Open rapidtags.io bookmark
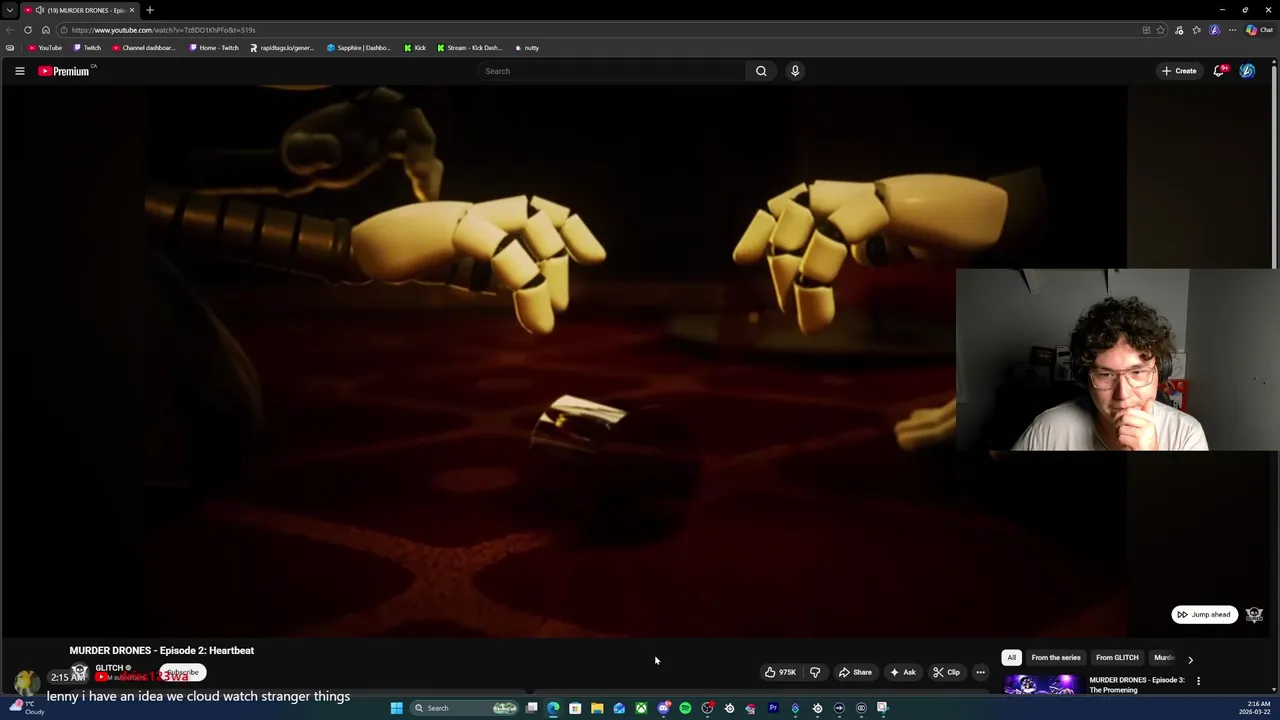The height and width of the screenshot is (720, 1280). pos(282,48)
